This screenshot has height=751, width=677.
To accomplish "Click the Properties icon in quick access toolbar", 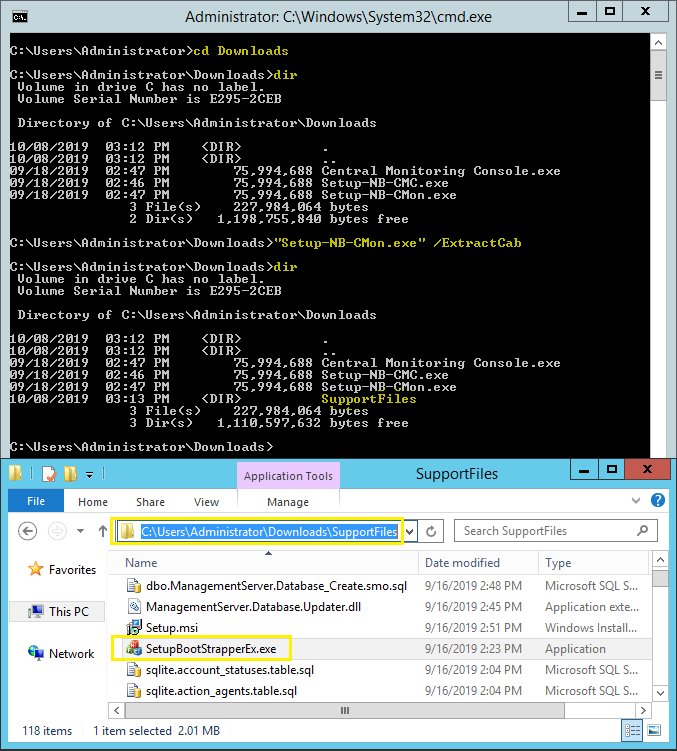I will [x=49, y=474].
